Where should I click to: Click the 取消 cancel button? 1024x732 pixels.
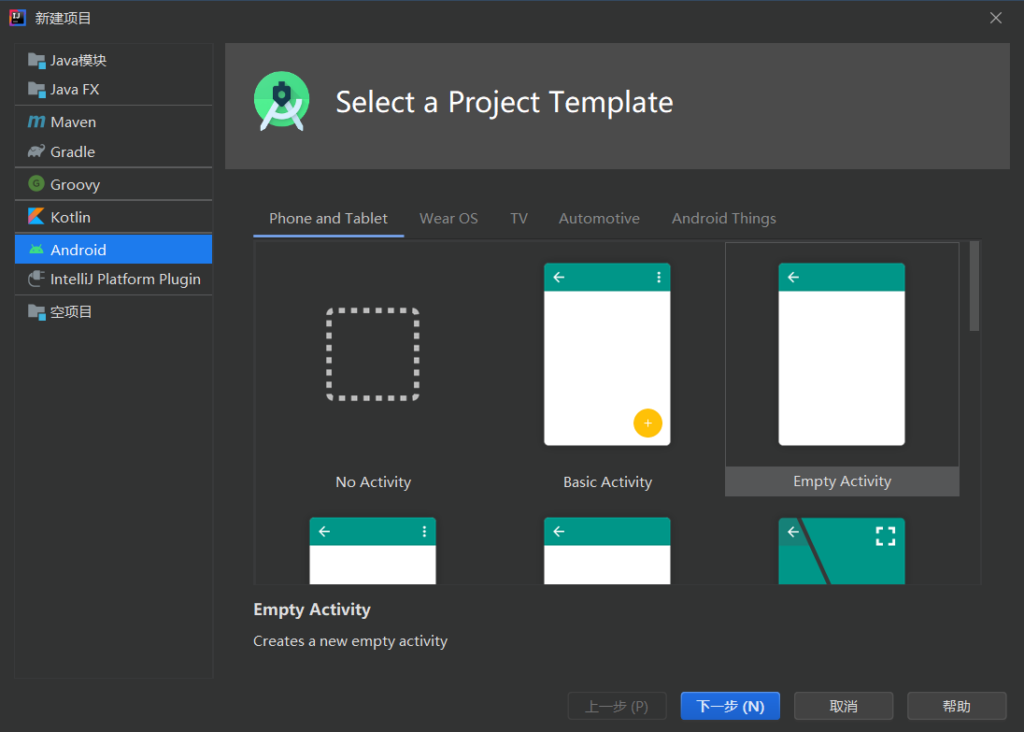[x=844, y=706]
